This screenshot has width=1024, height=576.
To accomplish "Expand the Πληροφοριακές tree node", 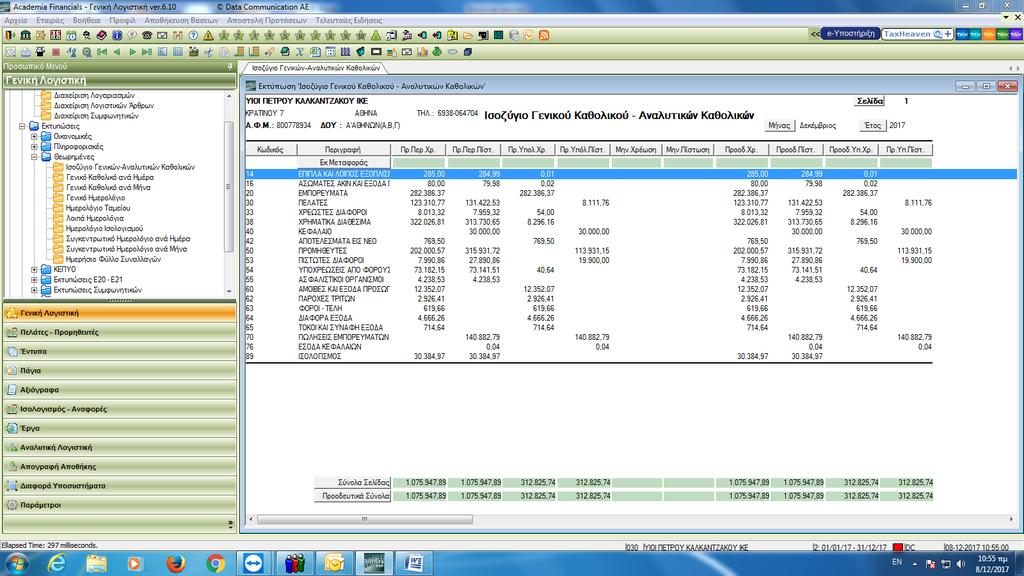I will click(x=34, y=147).
